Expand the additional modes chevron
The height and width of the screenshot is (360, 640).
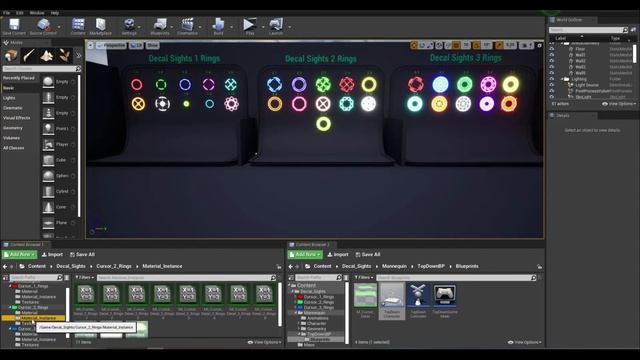(78, 56)
